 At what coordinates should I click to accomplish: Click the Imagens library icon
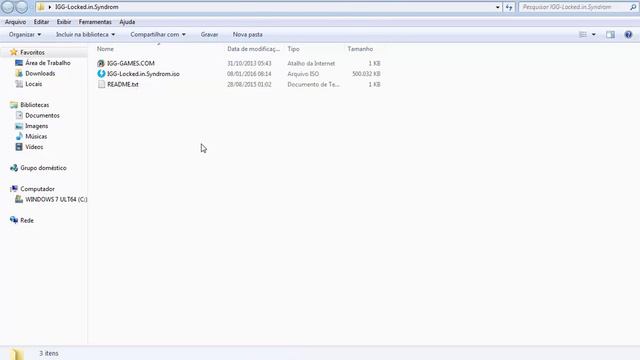(x=19, y=126)
